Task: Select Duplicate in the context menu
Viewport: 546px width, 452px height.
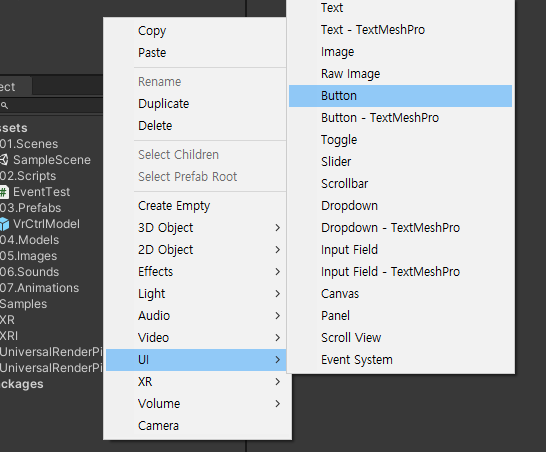Action: pos(196,103)
